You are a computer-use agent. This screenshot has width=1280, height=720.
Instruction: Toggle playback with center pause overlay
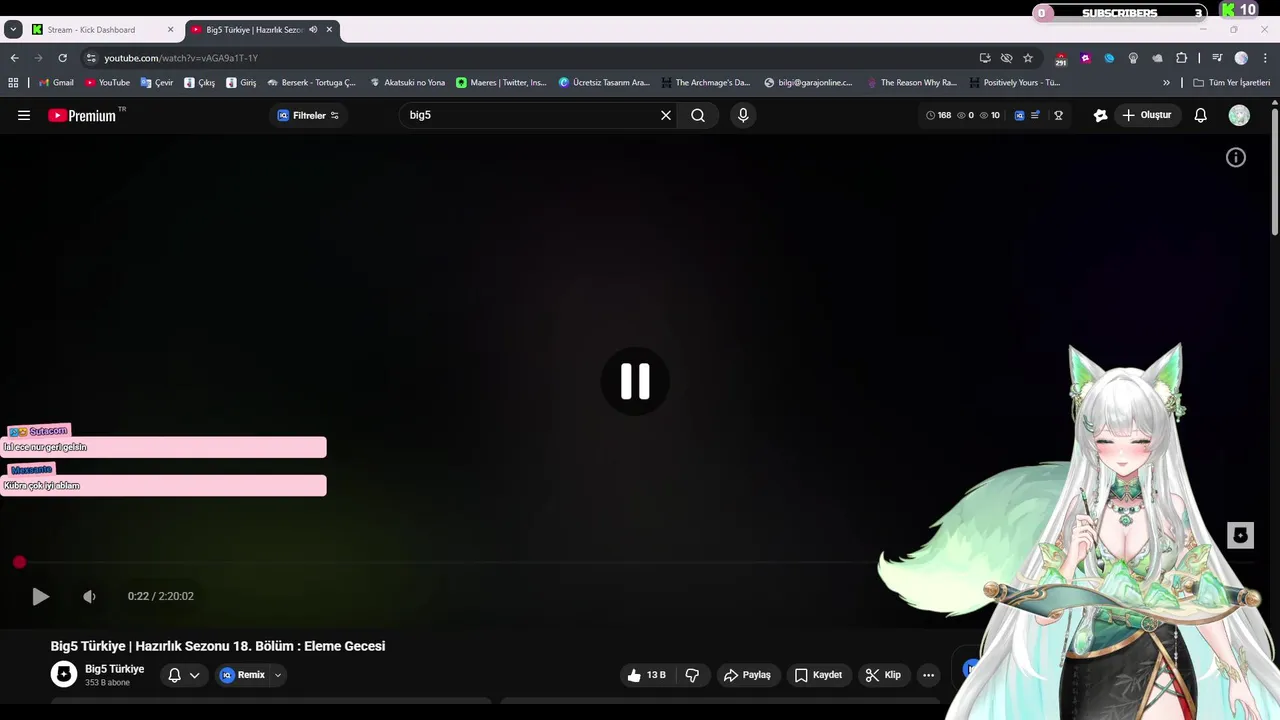[x=635, y=381]
